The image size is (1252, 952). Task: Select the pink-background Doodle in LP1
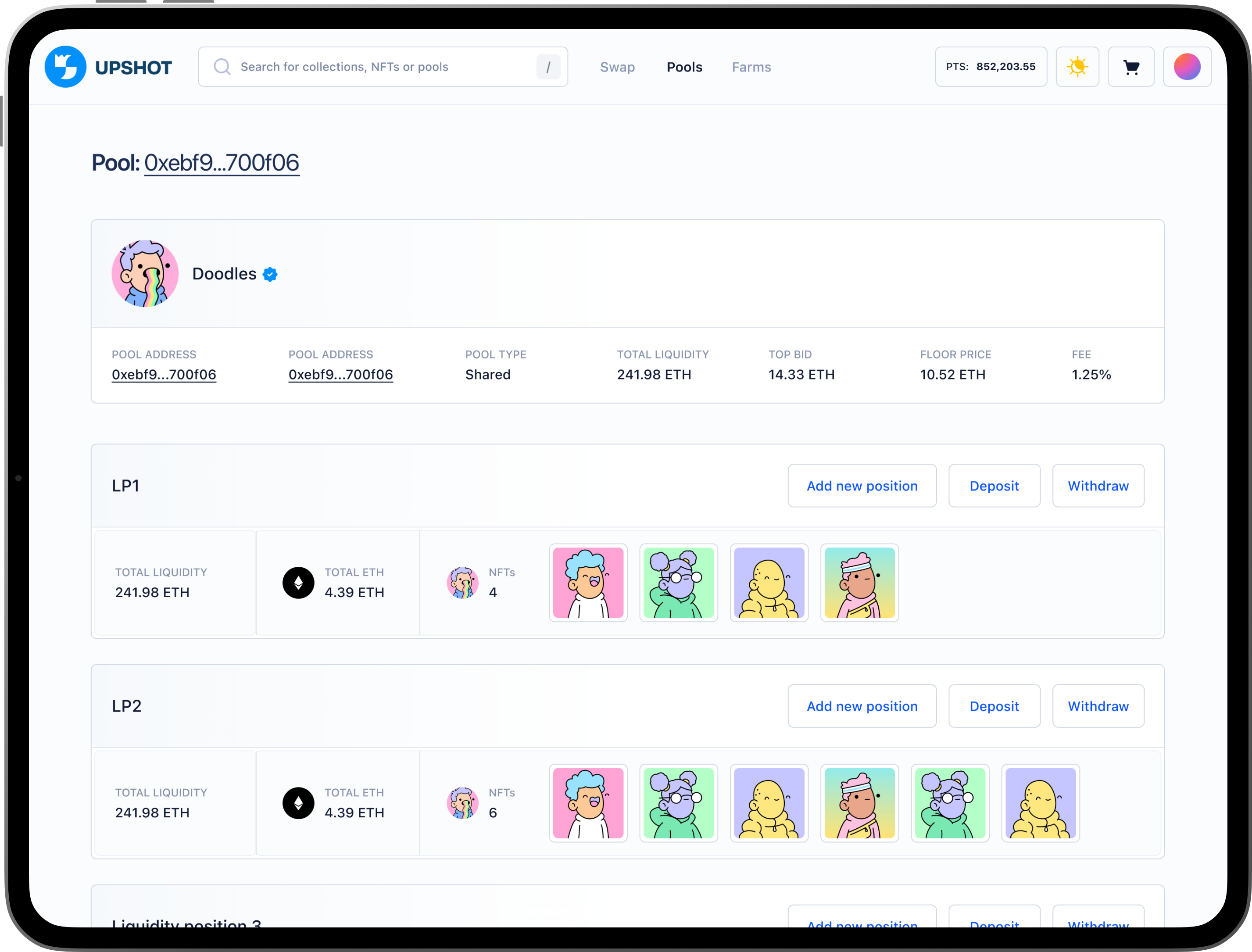587,583
